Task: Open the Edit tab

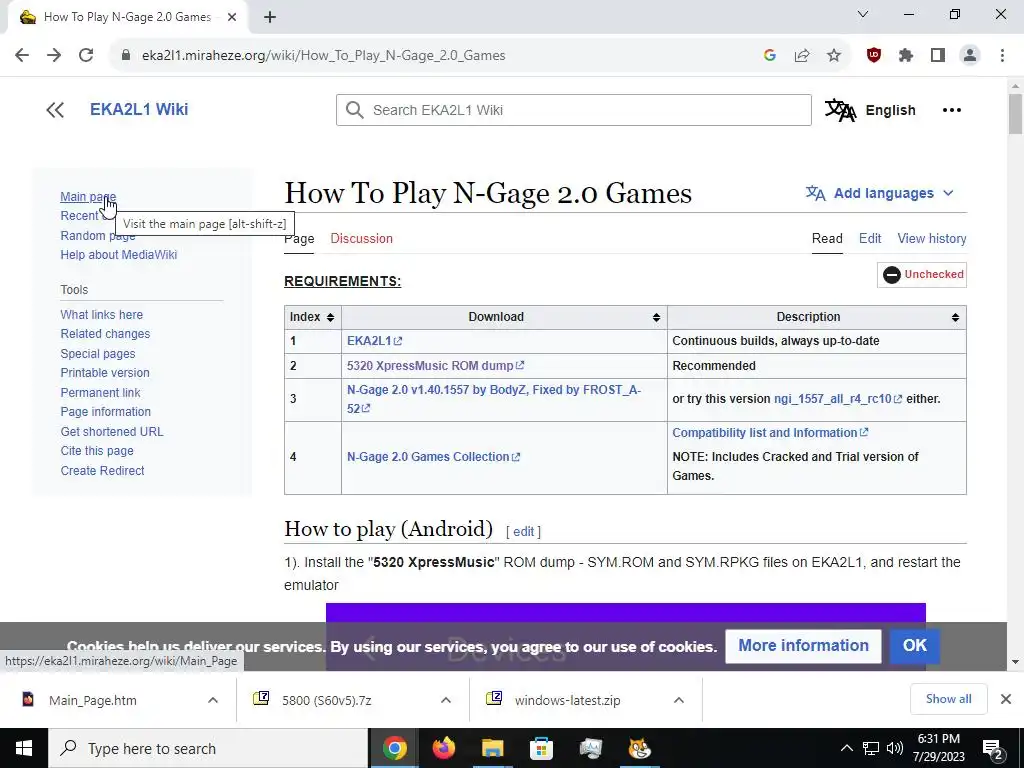Action: [x=870, y=238]
